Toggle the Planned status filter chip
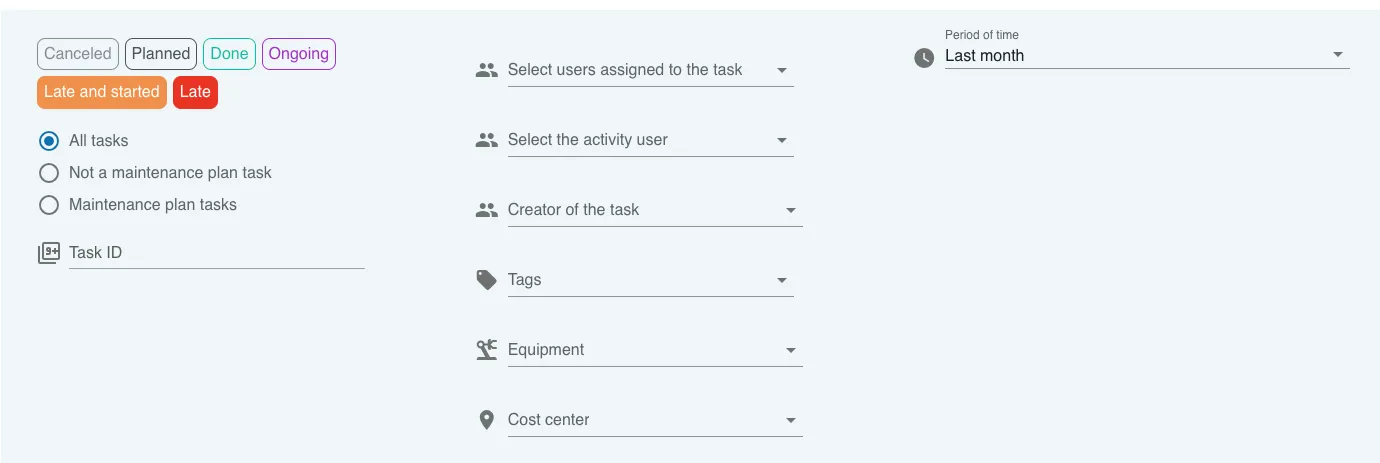The width and height of the screenshot is (1380, 463). pos(161,54)
